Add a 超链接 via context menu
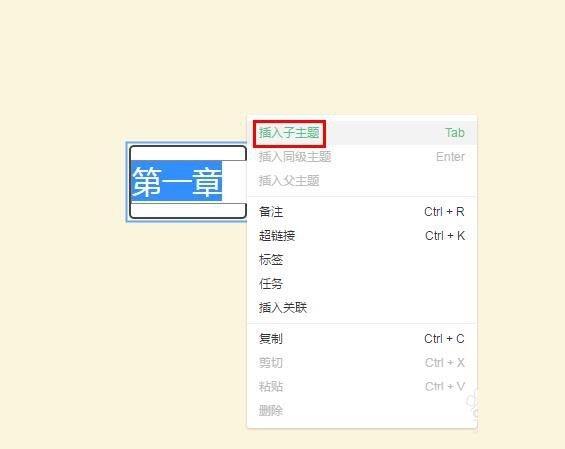Viewport: 565px width, 449px height. pyautogui.click(x=362, y=236)
